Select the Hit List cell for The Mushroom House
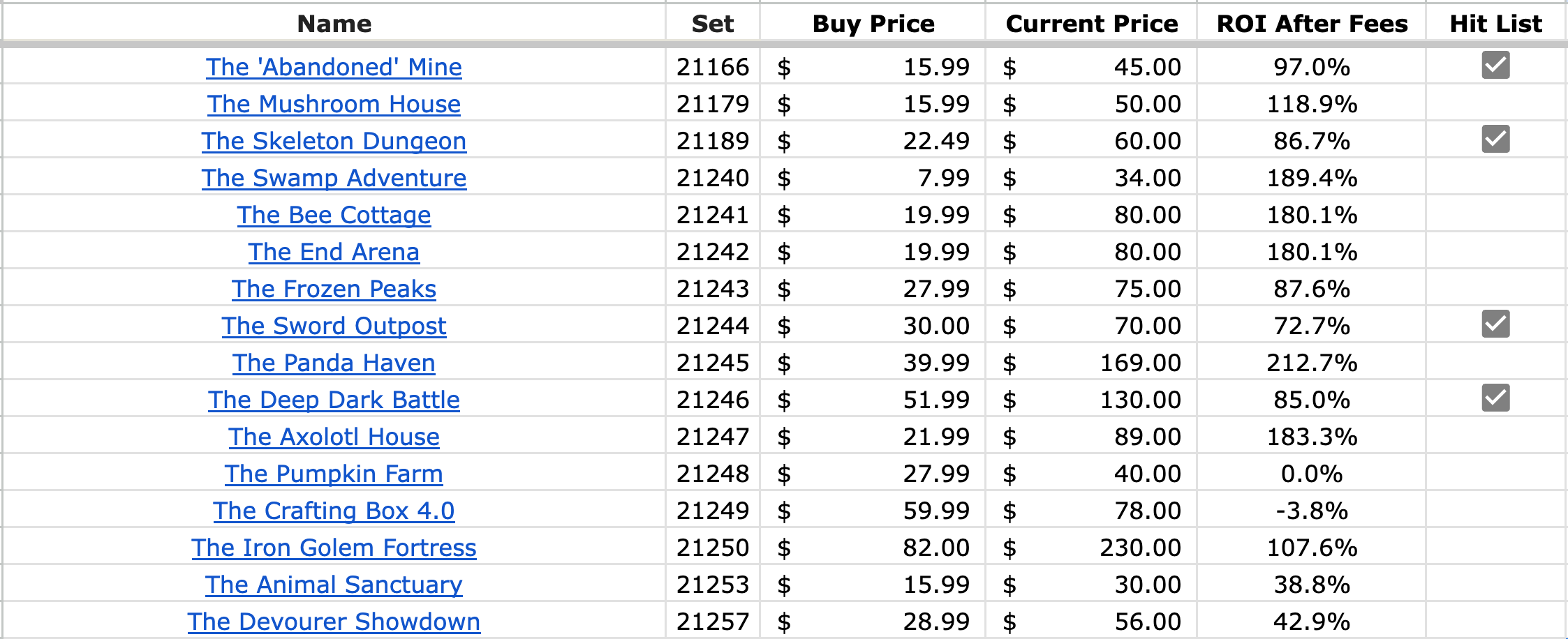 pyautogui.click(x=1495, y=103)
